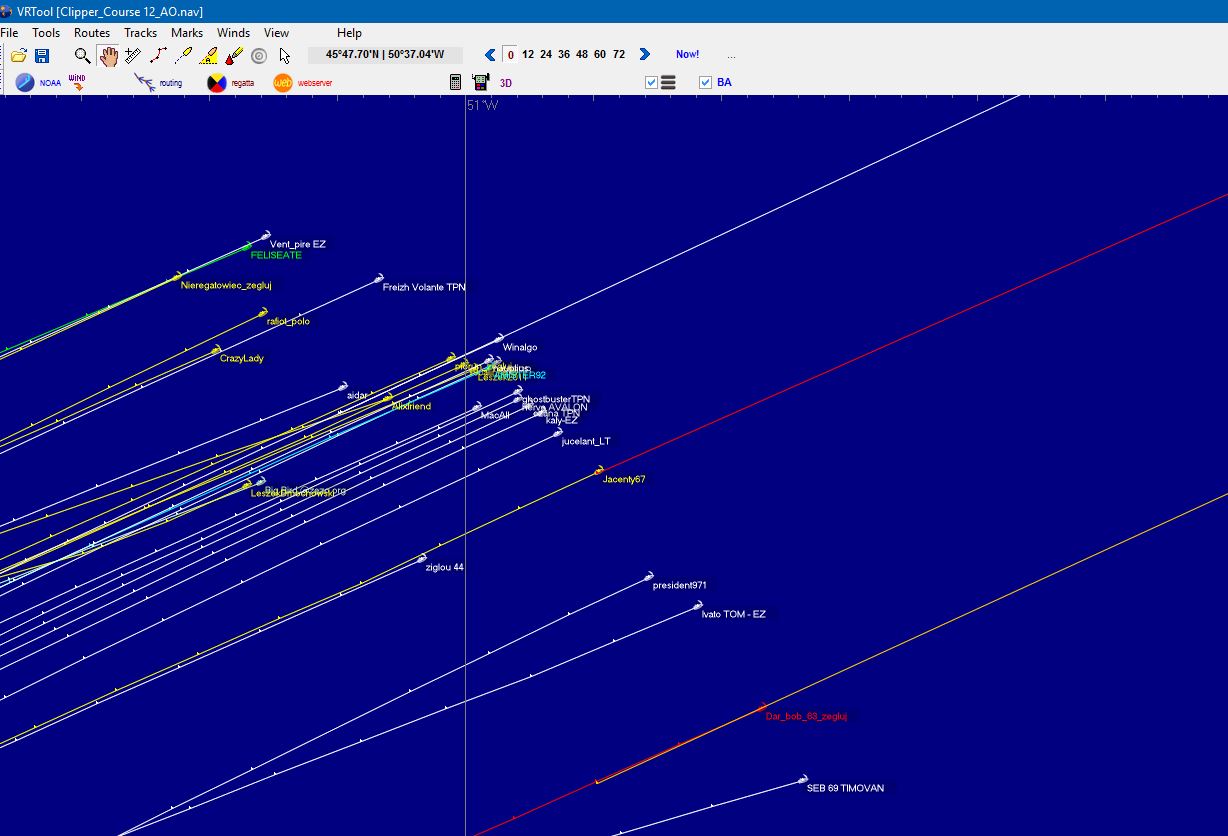
Task: Select boat CrazyLady label
Action: [242, 358]
